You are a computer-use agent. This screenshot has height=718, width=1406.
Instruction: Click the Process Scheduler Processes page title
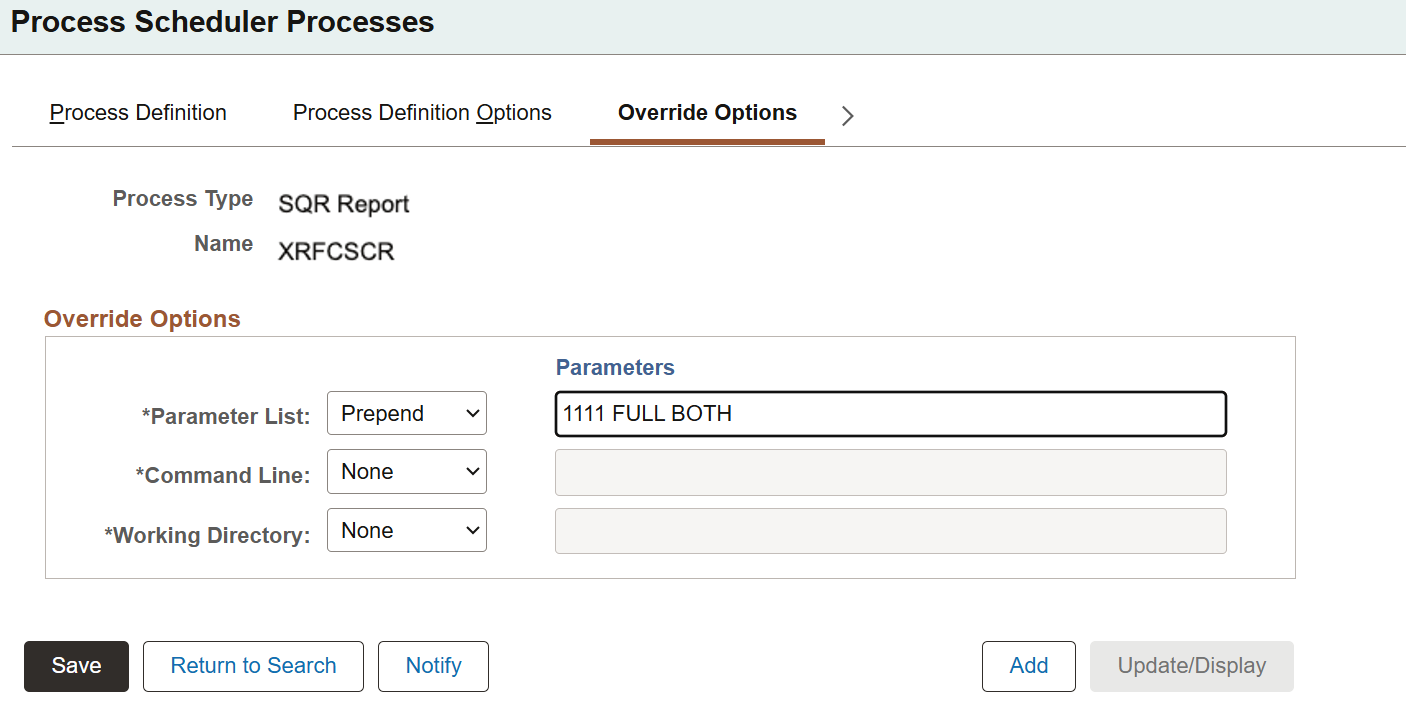(x=223, y=22)
